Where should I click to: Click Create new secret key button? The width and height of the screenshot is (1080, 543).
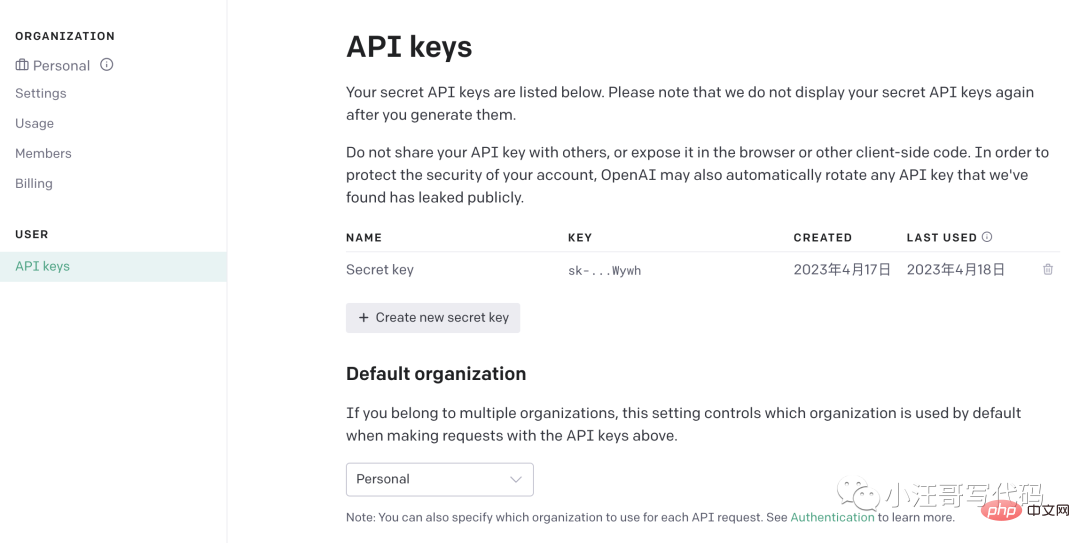433,318
